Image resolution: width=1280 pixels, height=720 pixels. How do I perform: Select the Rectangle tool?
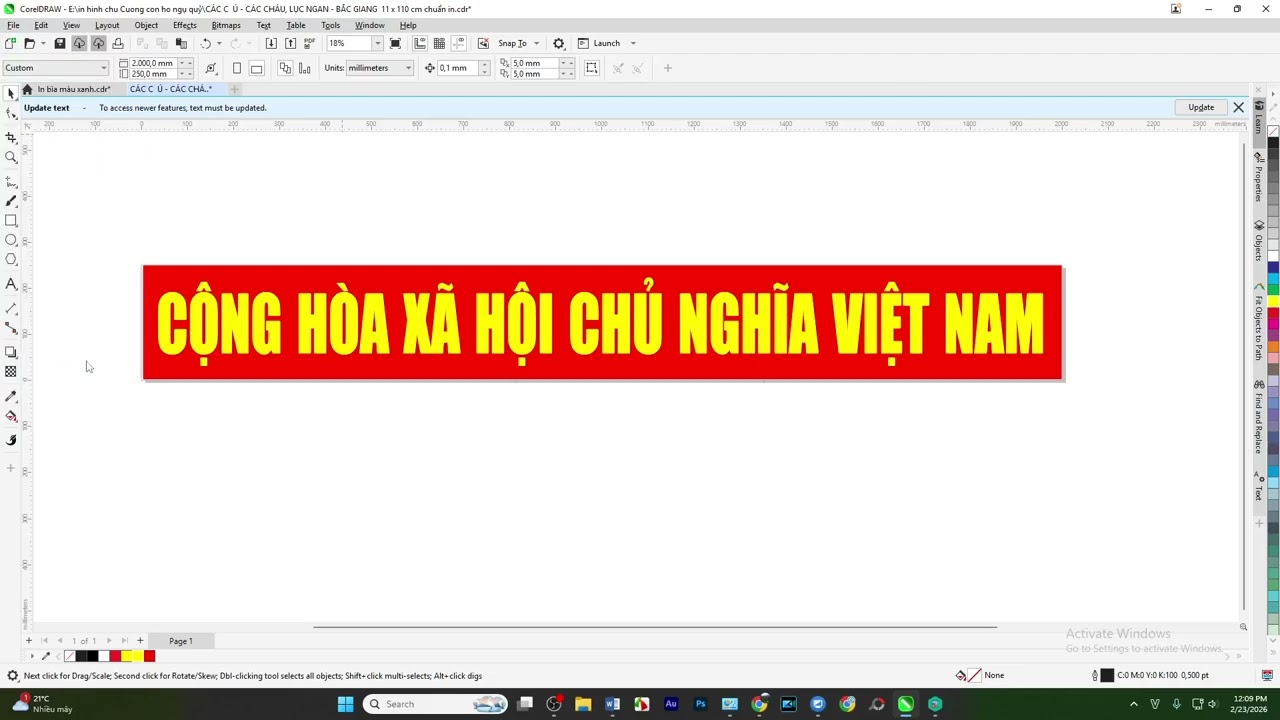(x=11, y=221)
